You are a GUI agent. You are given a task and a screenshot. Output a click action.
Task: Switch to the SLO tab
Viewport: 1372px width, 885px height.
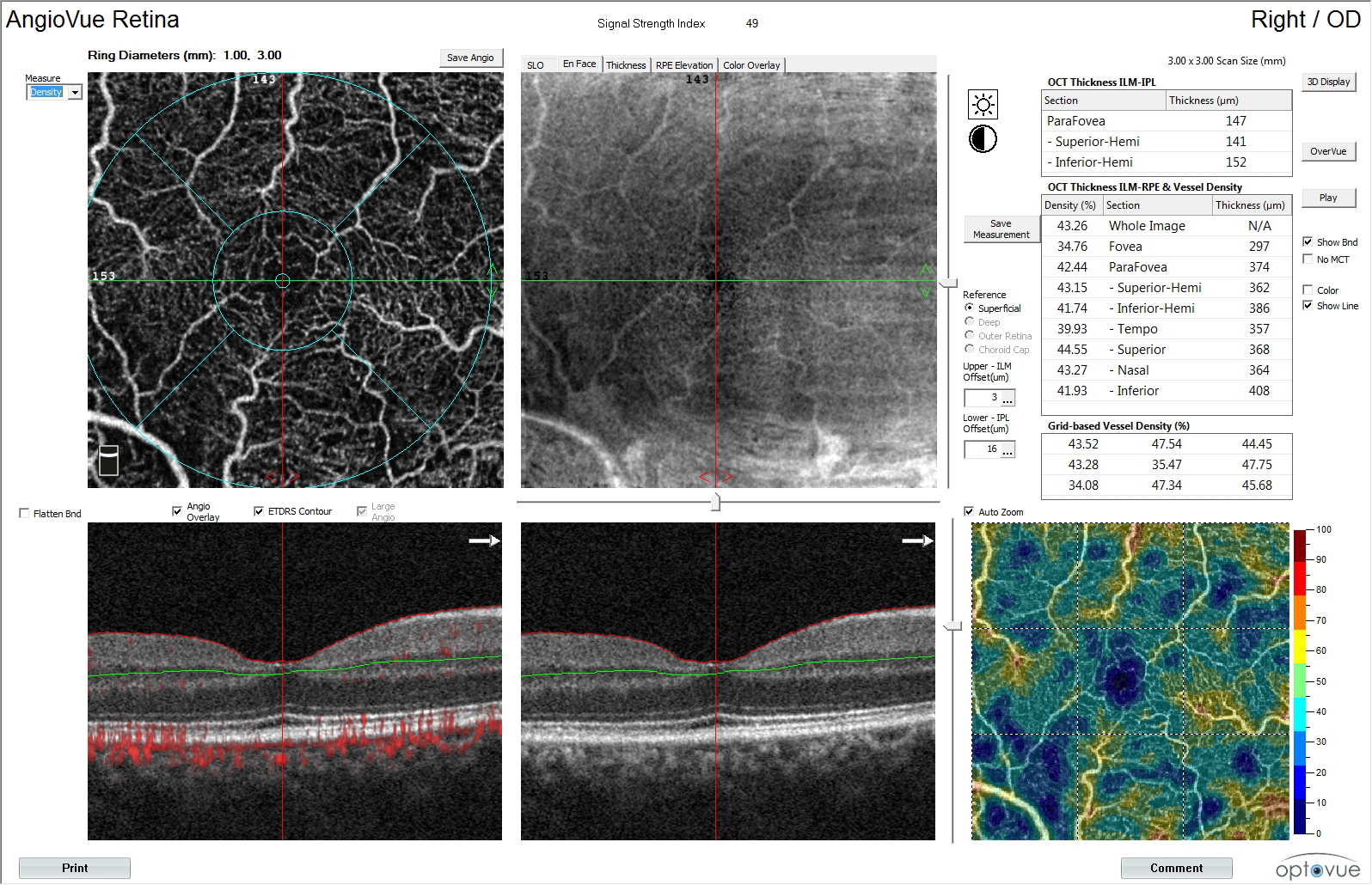[x=536, y=65]
